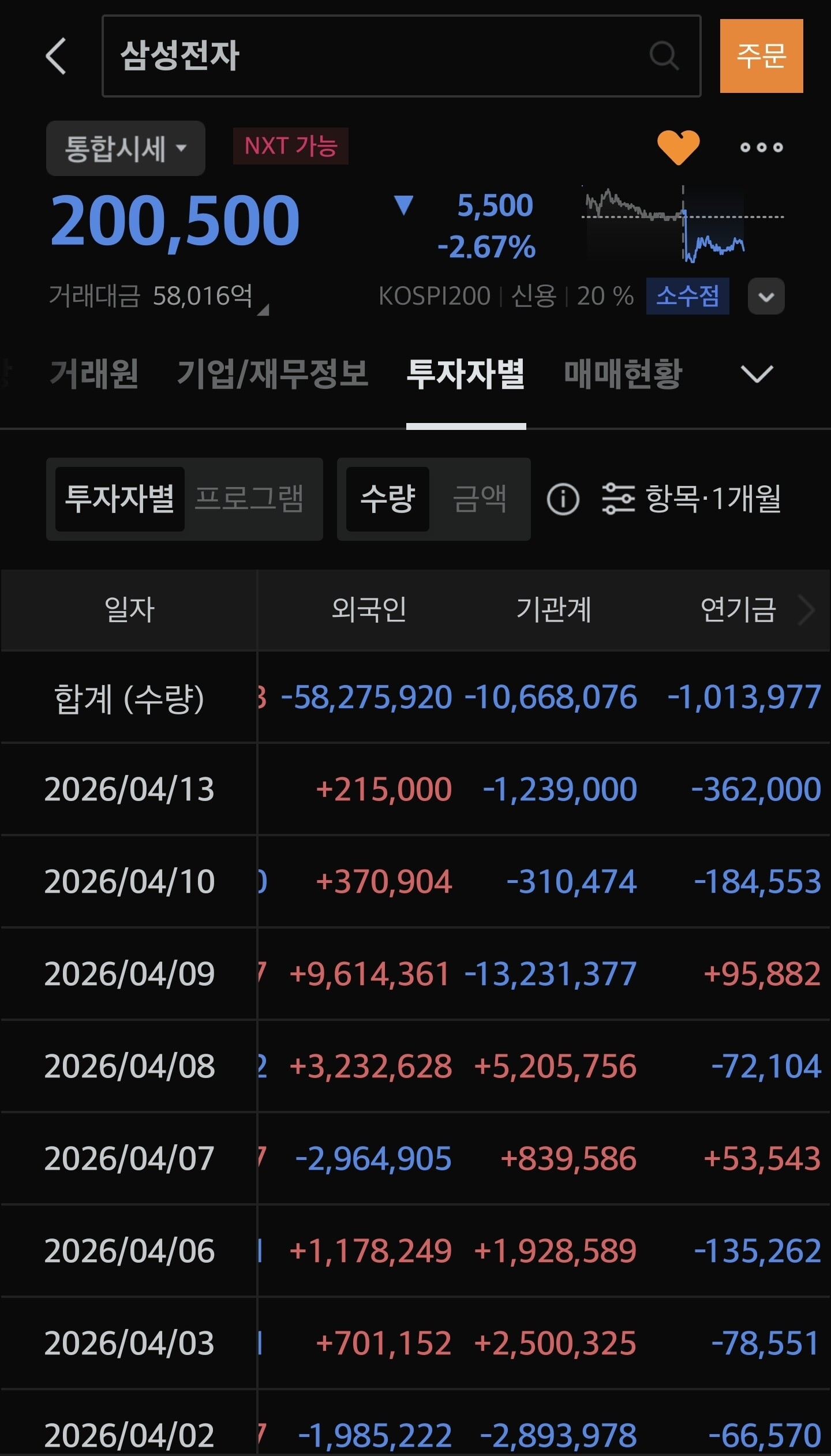Tap the -13,231,377 institution cell
Viewport: 831px width, 1456px height.
click(551, 974)
